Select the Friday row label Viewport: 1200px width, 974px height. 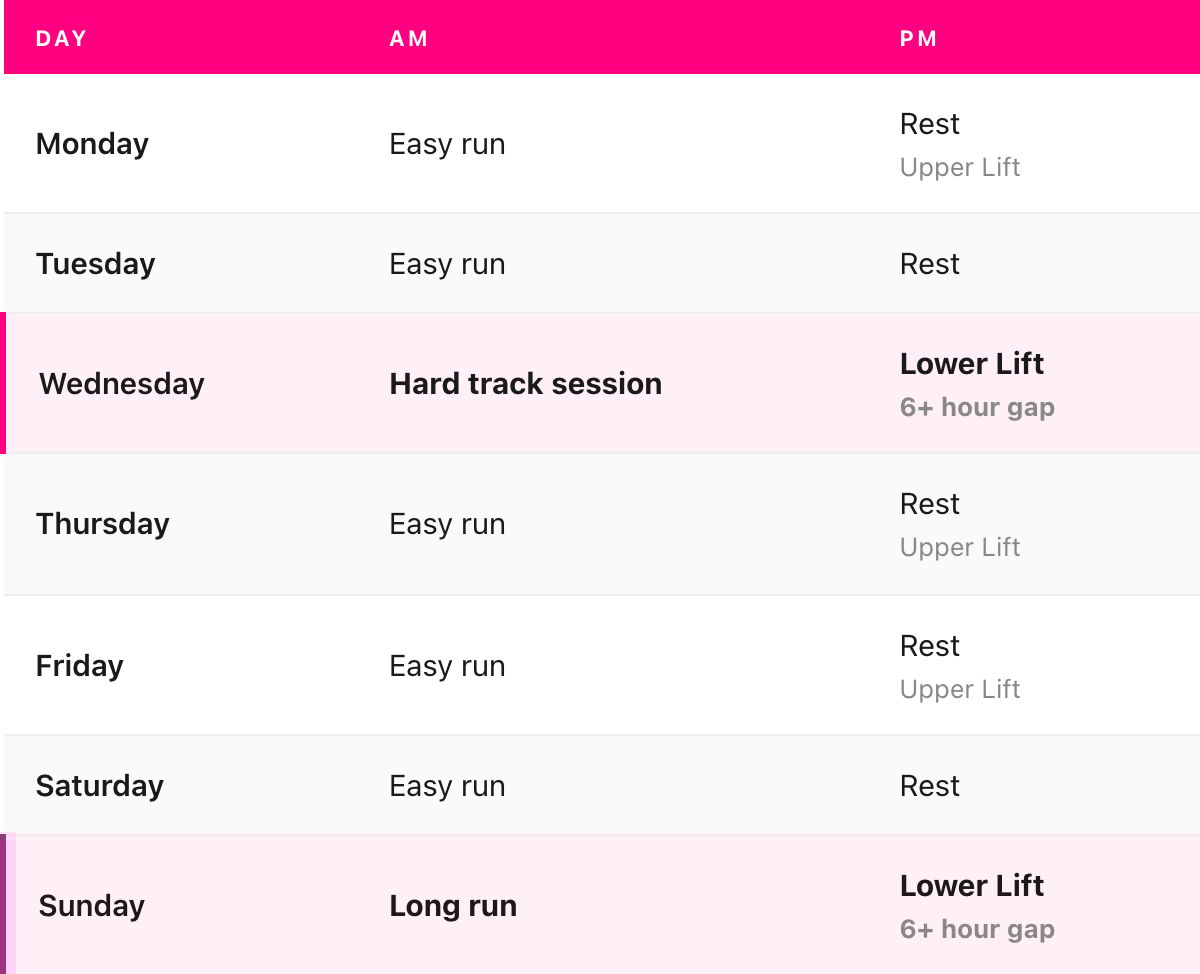click(80, 666)
